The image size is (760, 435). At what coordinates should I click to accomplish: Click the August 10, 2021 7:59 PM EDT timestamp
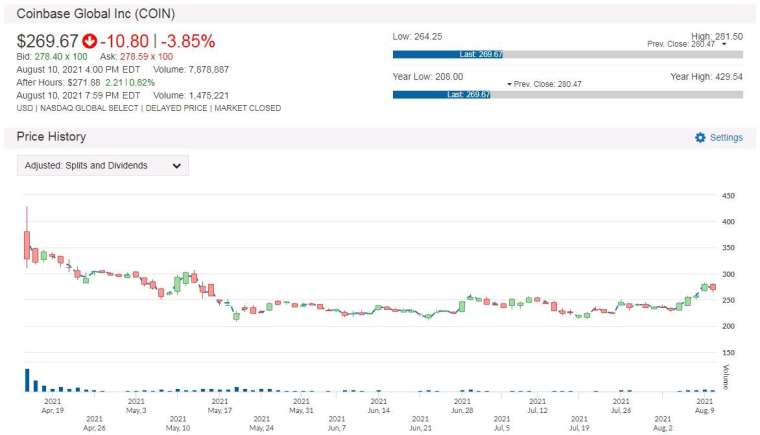coord(78,96)
